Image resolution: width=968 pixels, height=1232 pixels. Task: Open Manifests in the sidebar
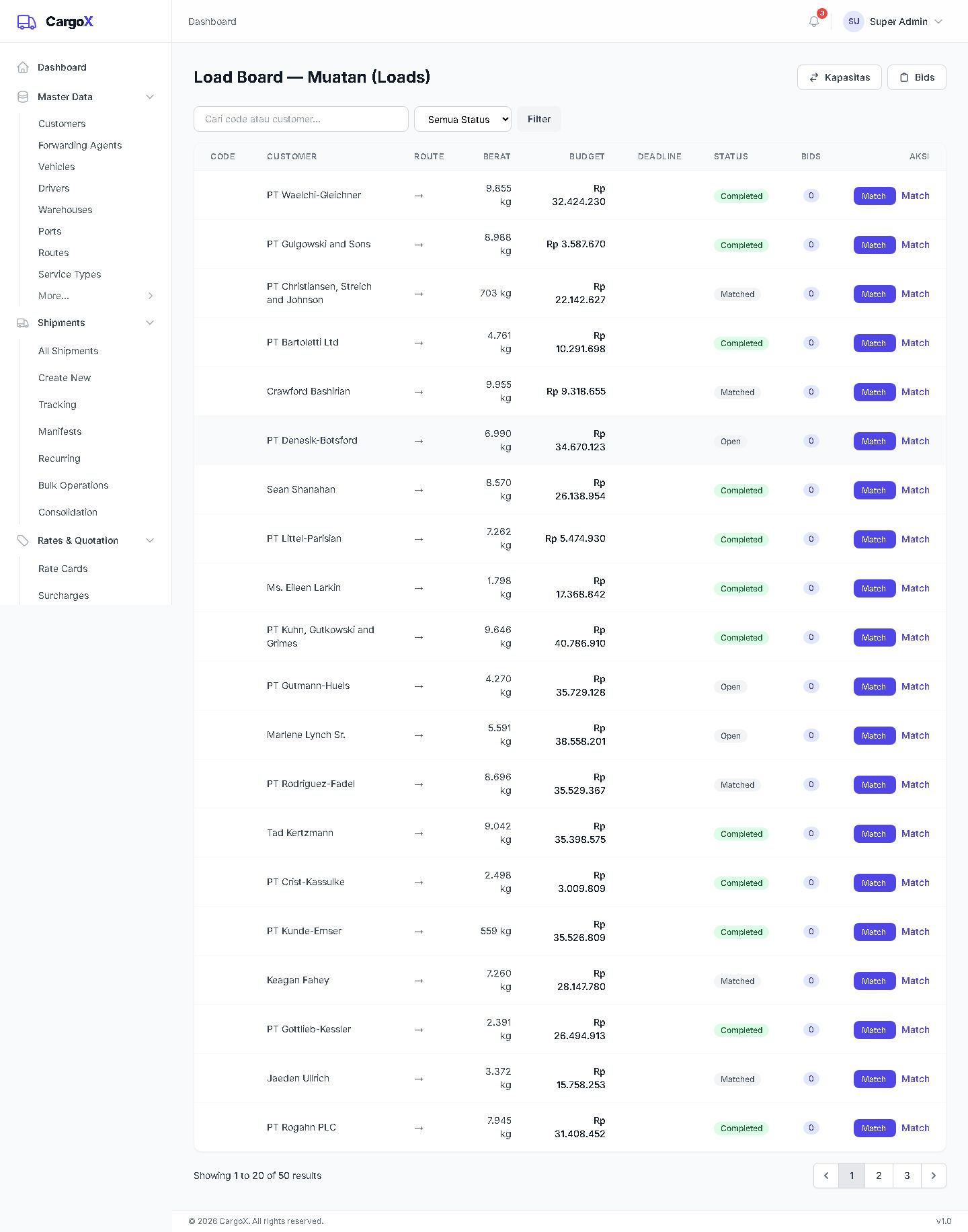click(x=60, y=432)
